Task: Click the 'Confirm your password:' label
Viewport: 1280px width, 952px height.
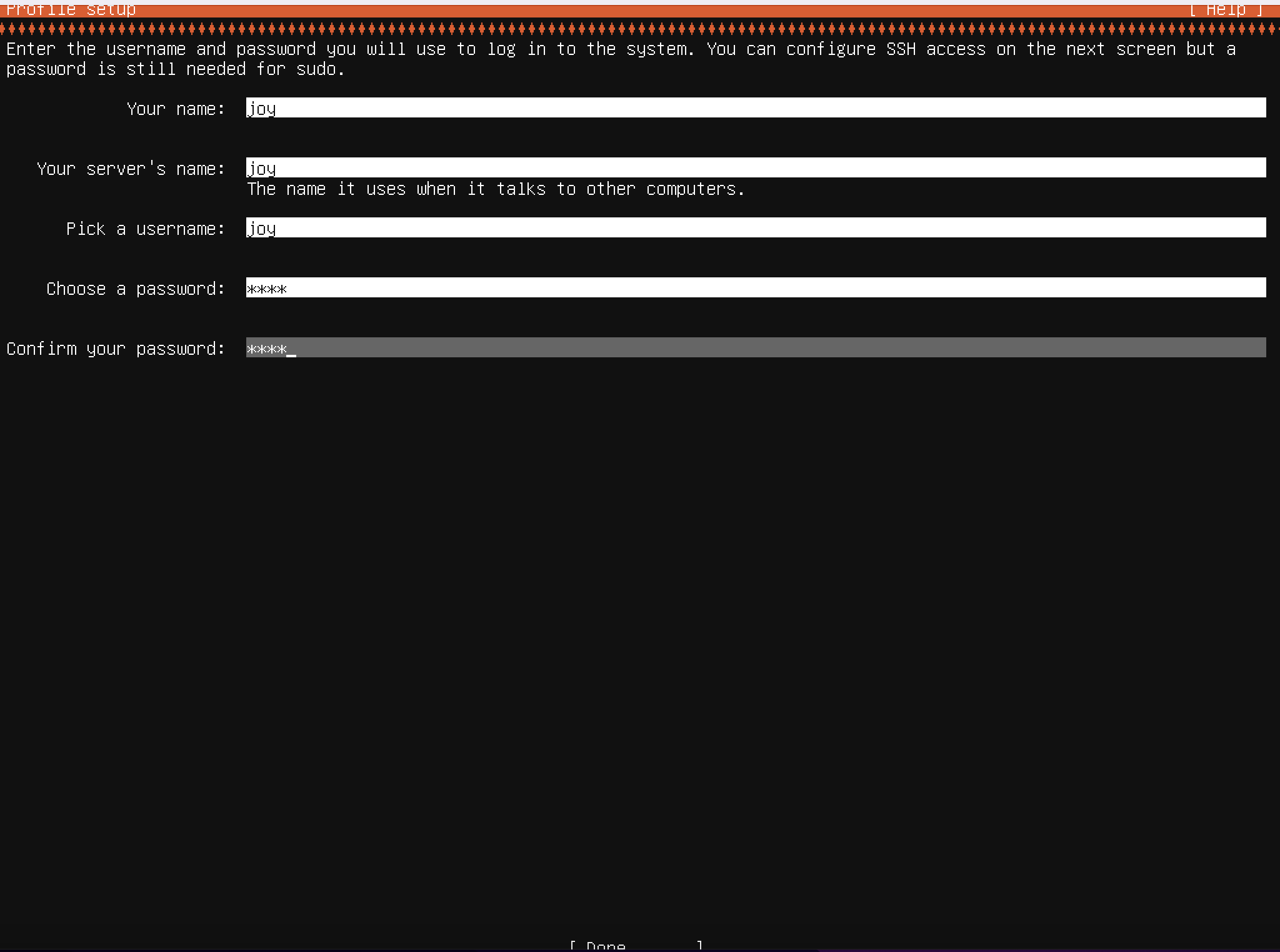Action: 115,349
